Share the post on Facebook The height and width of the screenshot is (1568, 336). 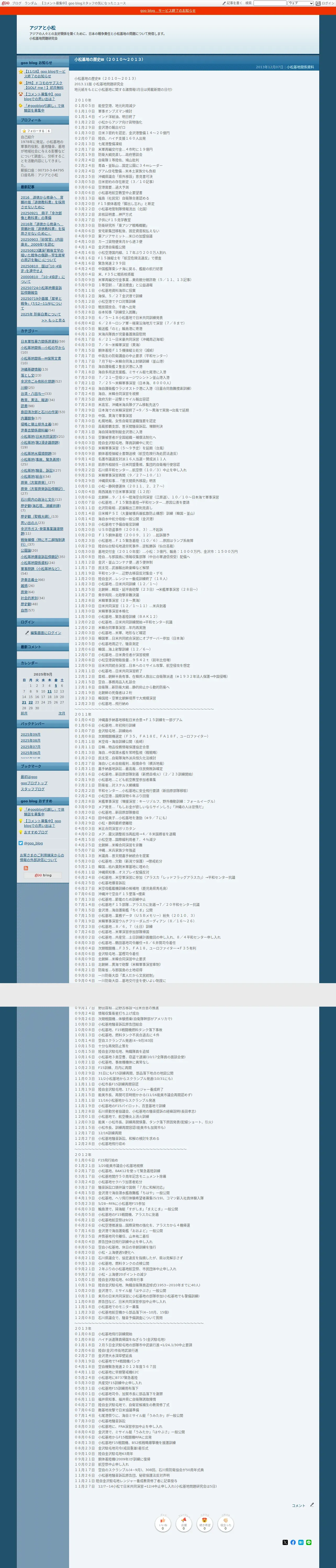click(x=293, y=1542)
